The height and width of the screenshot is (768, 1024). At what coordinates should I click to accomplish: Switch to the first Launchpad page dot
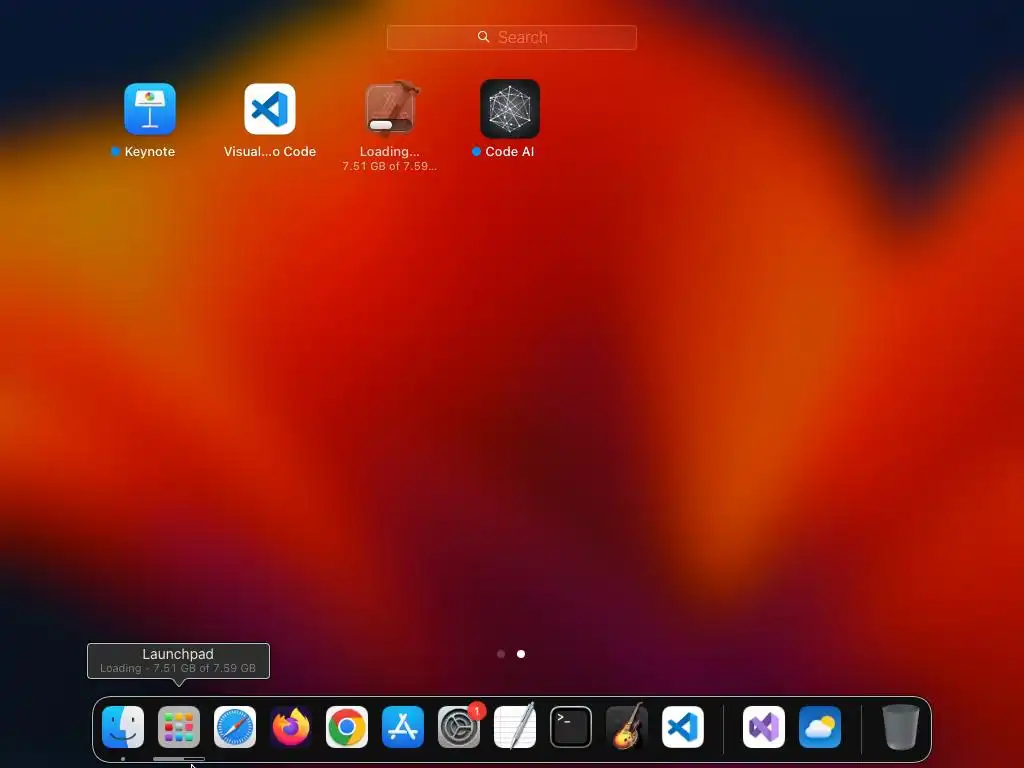tap(501, 654)
